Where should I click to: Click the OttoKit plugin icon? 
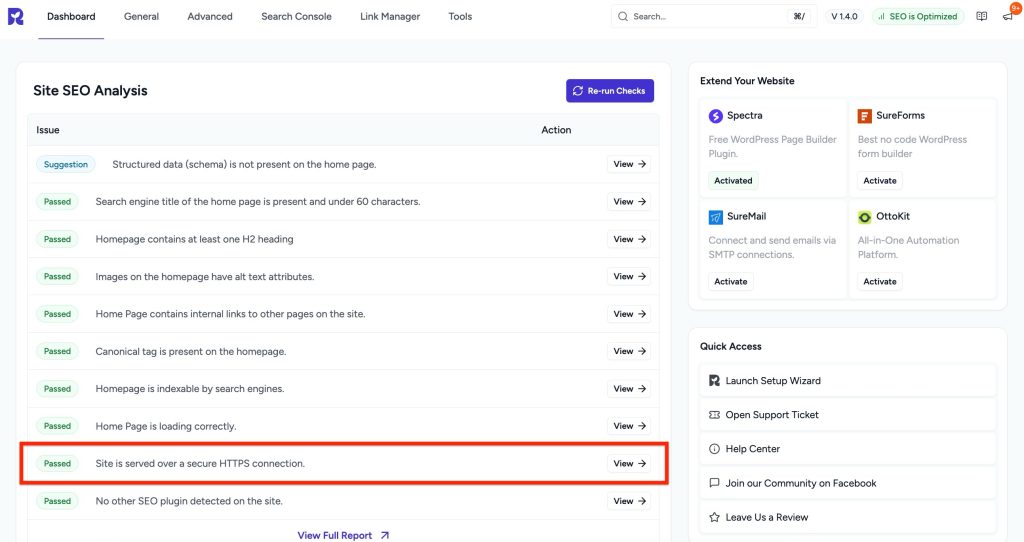tap(865, 217)
